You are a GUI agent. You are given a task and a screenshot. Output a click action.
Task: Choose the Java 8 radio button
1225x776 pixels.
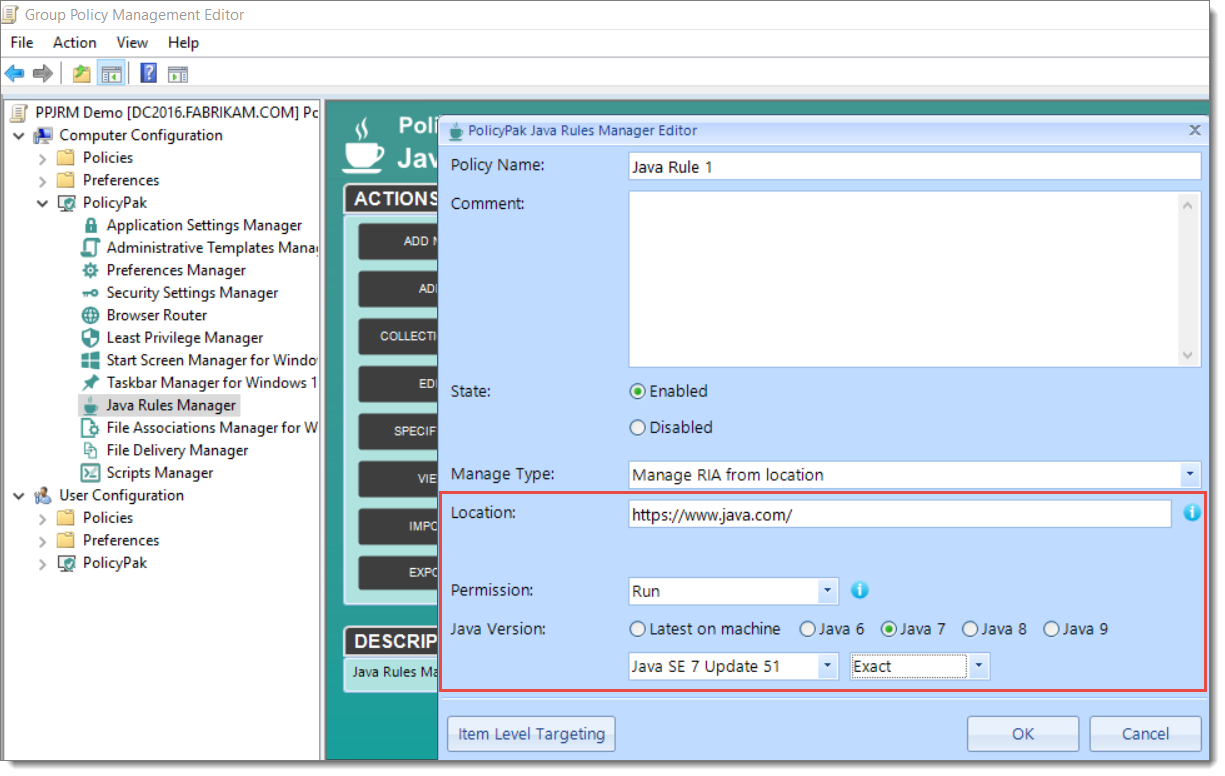tap(970, 629)
